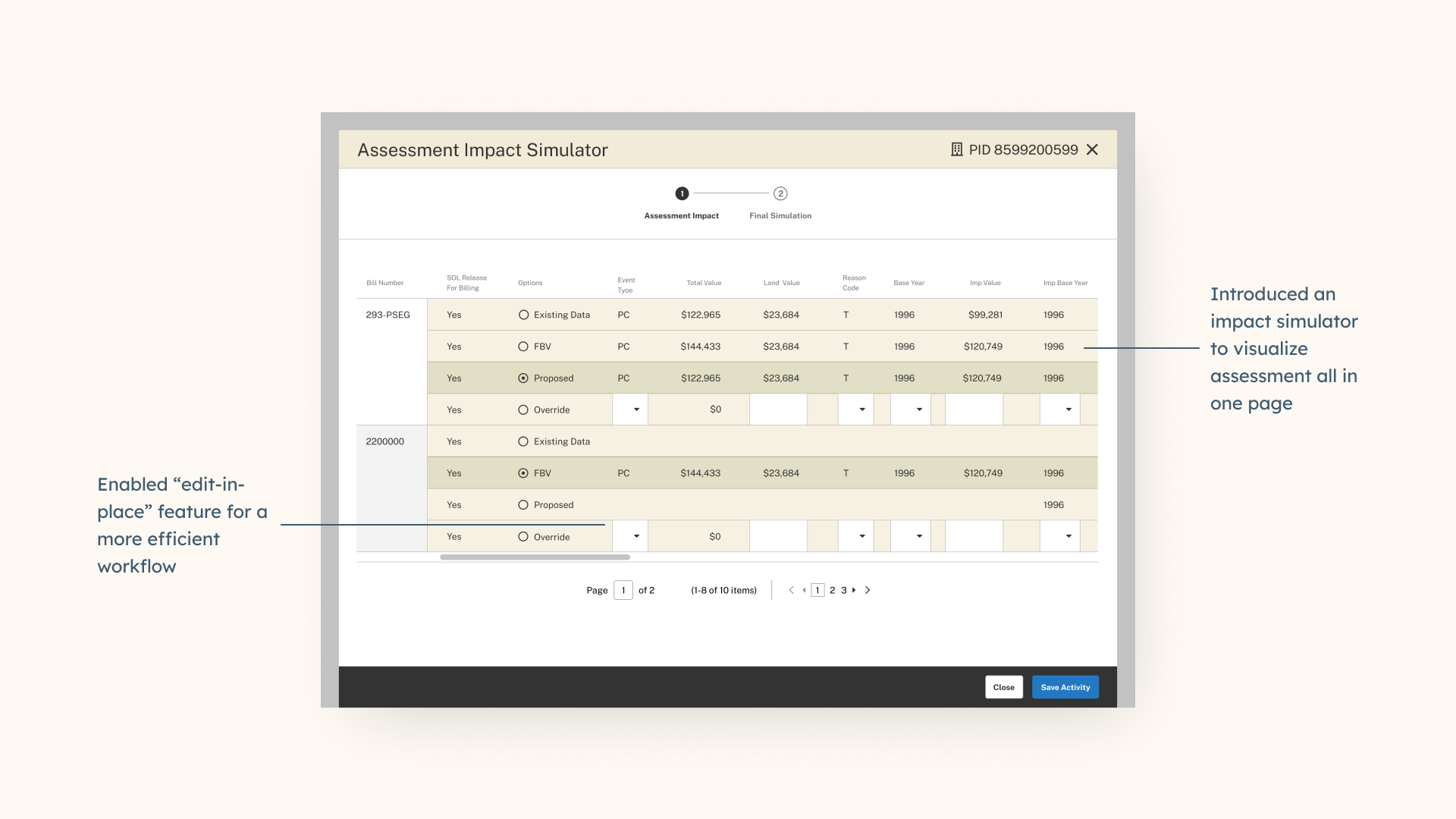
Task: Click the horizontal scrollbar under the table
Action: tap(535, 557)
